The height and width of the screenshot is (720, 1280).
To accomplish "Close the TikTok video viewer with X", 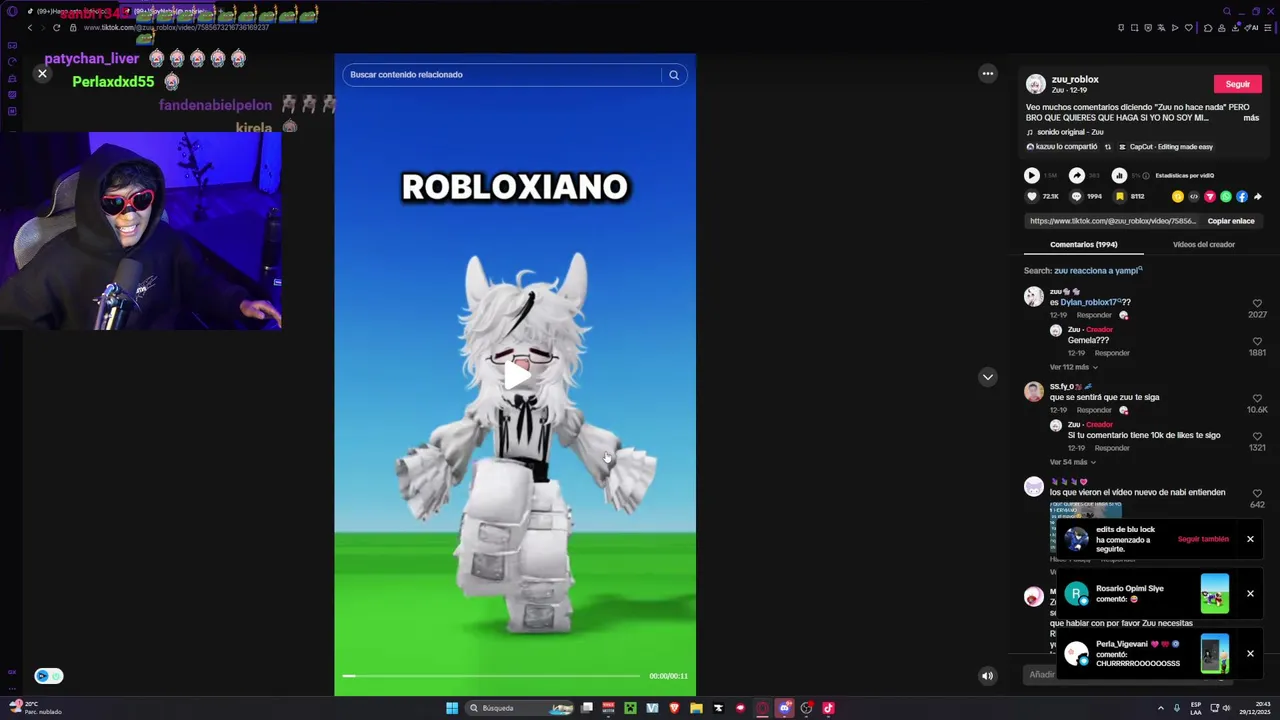I will pos(42,74).
